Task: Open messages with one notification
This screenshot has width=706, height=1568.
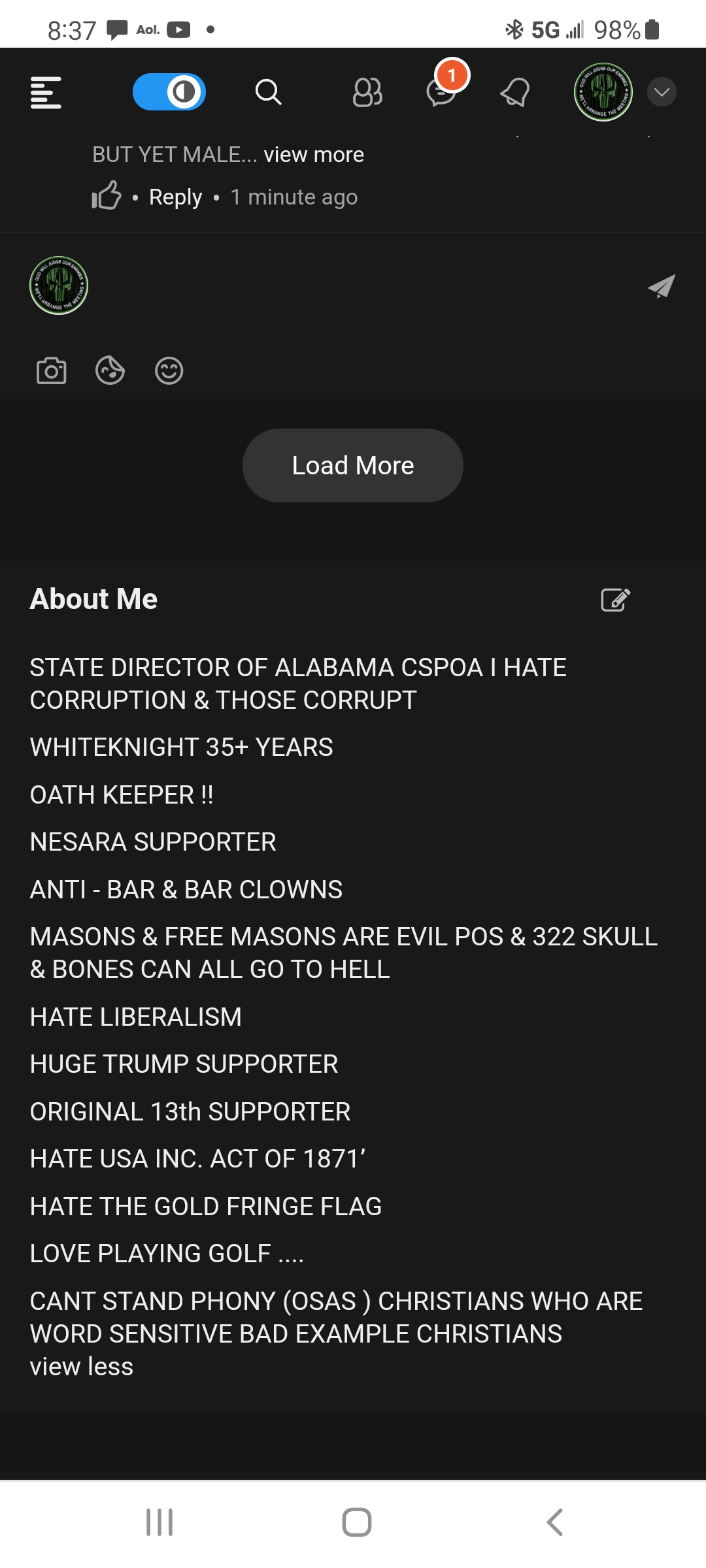Action: pos(442,92)
